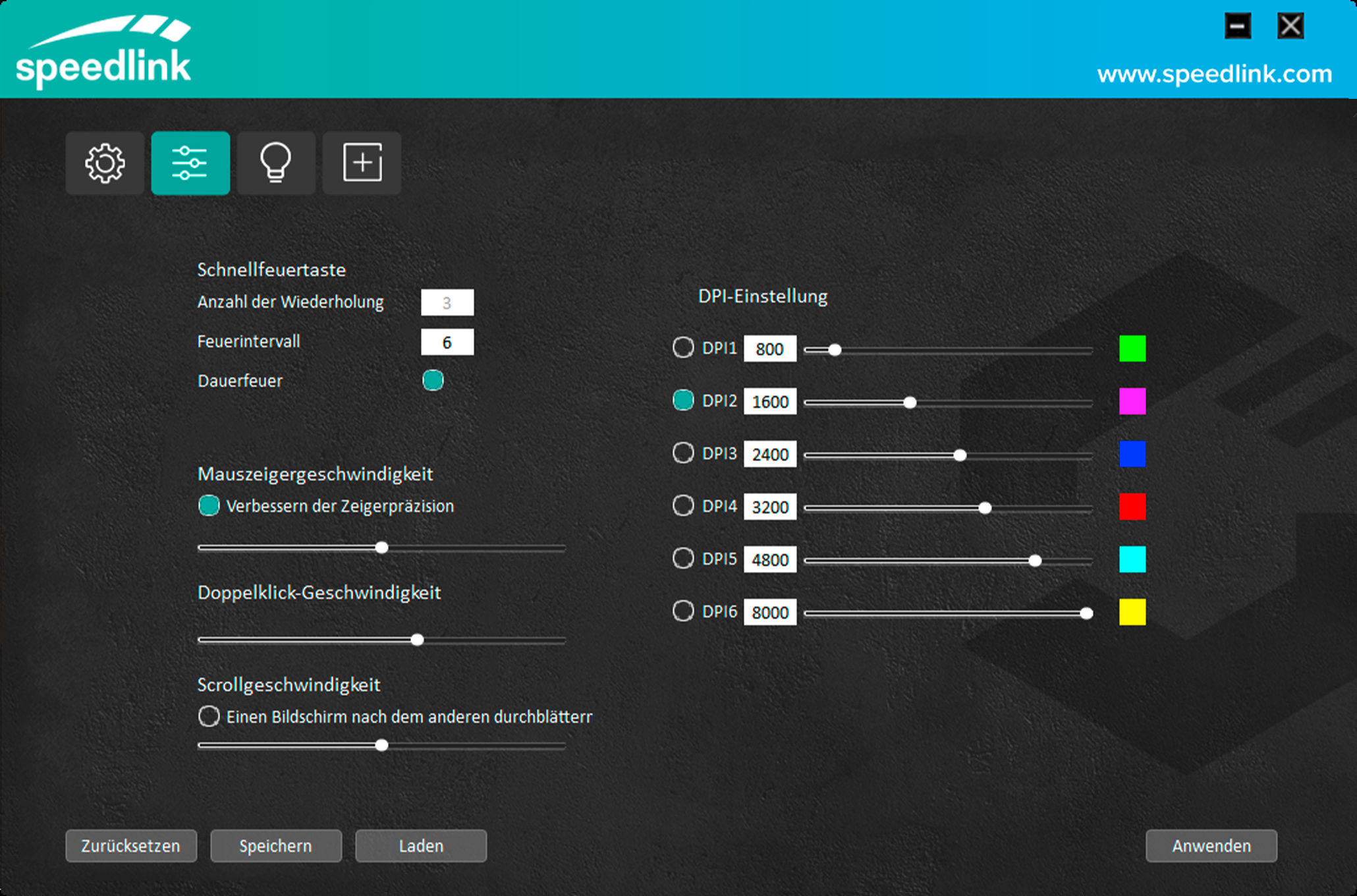The image size is (1357, 896).
Task: Disable Verbessern der Zeigerpräzision
Action: (209, 505)
